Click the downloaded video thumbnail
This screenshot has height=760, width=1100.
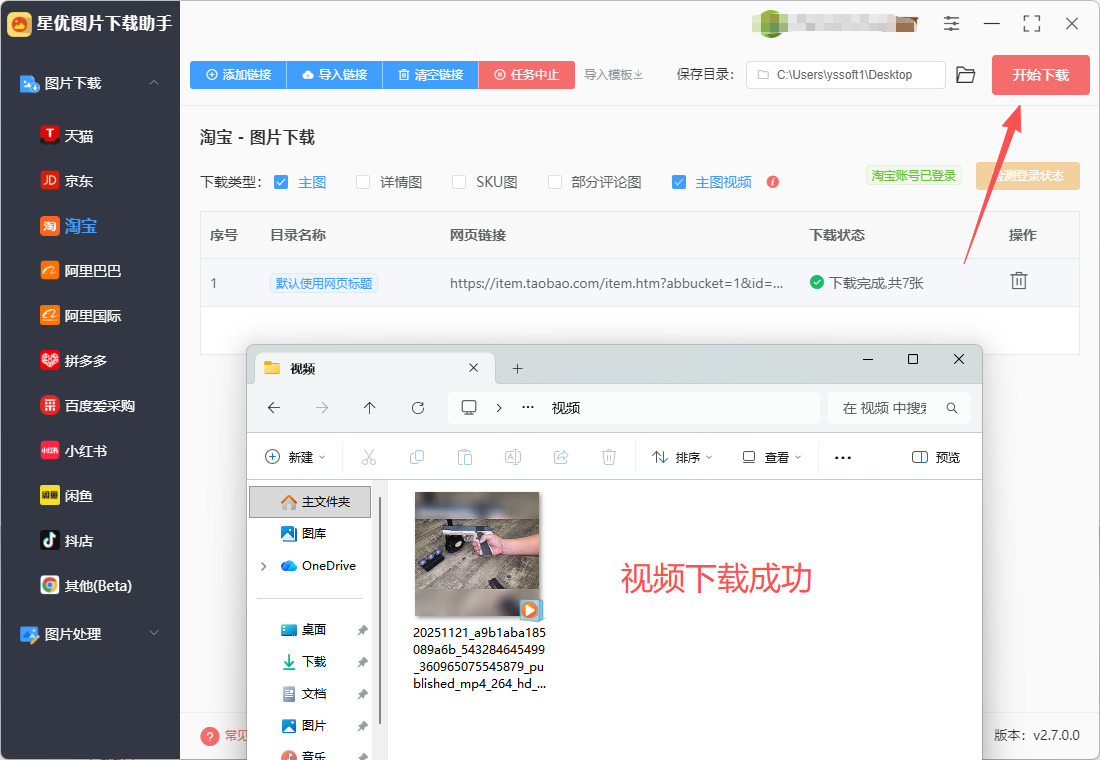tap(477, 554)
